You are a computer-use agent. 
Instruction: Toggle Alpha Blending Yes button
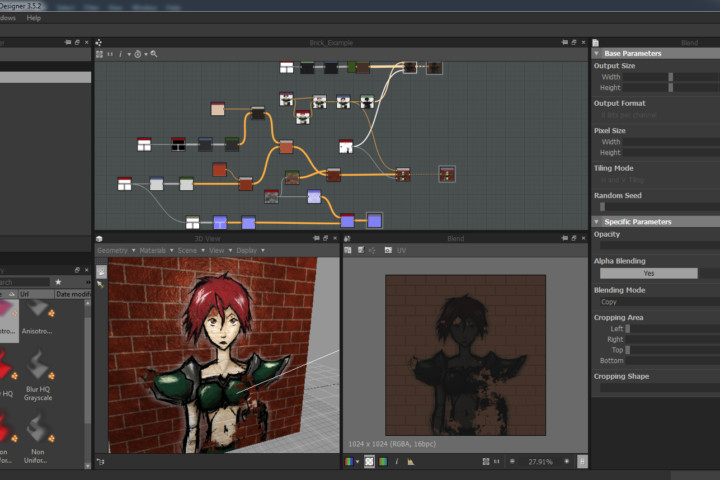click(x=648, y=273)
